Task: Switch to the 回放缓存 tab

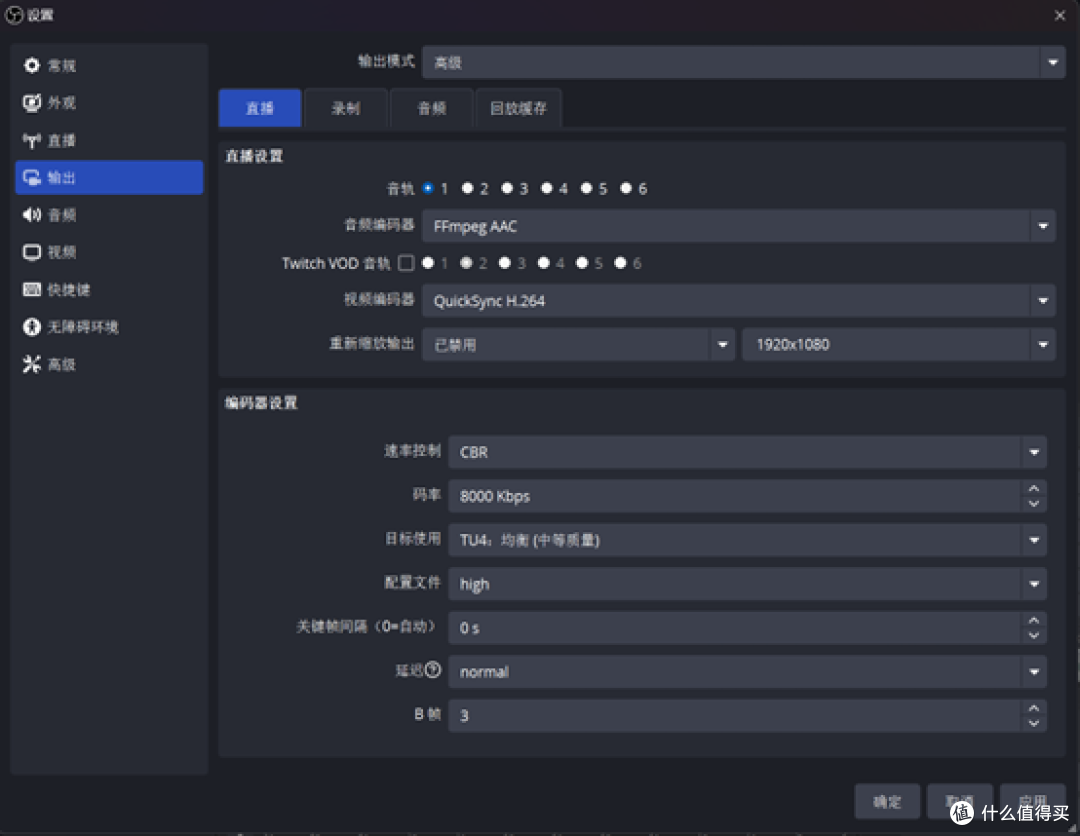Action: [x=518, y=108]
